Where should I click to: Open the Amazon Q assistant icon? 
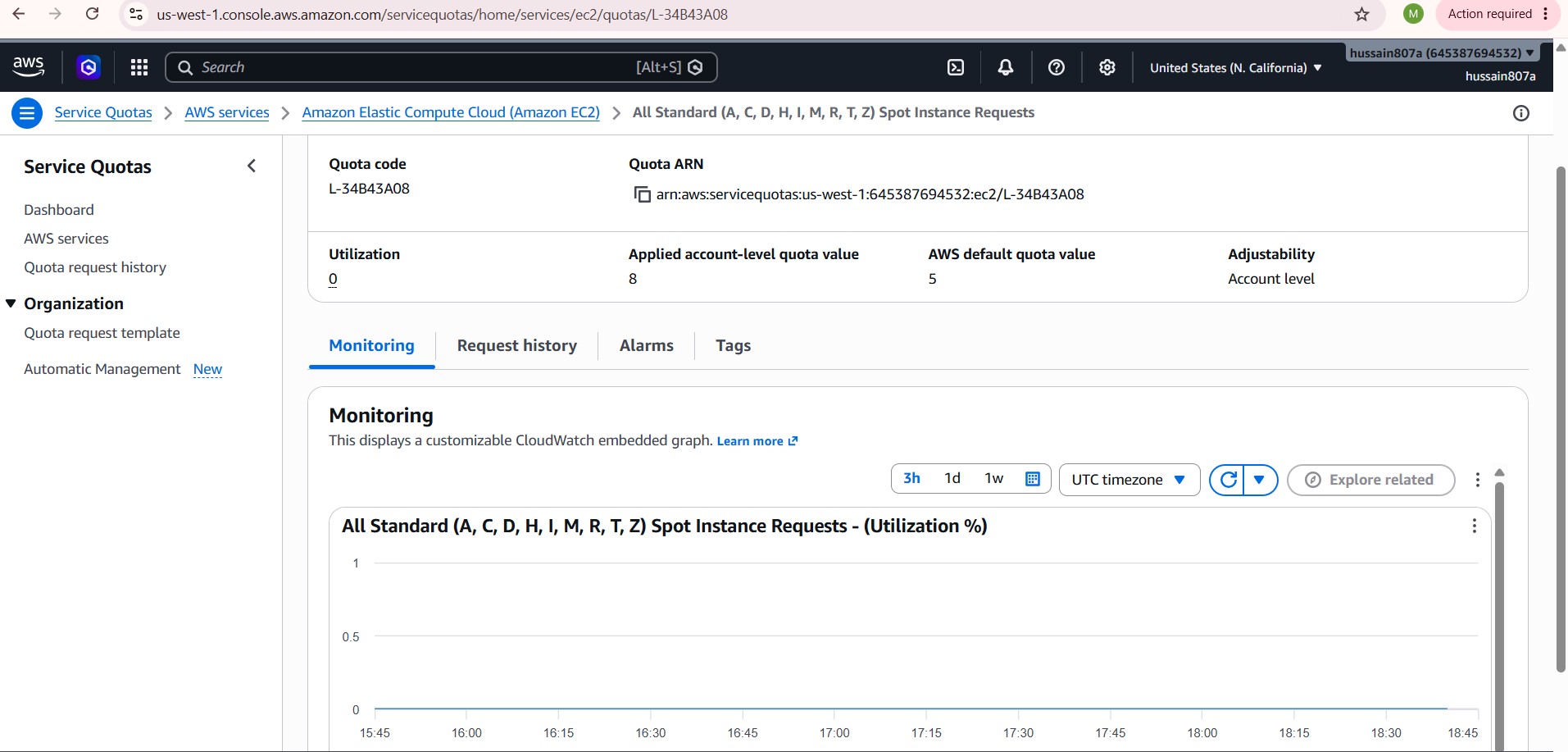[89, 67]
